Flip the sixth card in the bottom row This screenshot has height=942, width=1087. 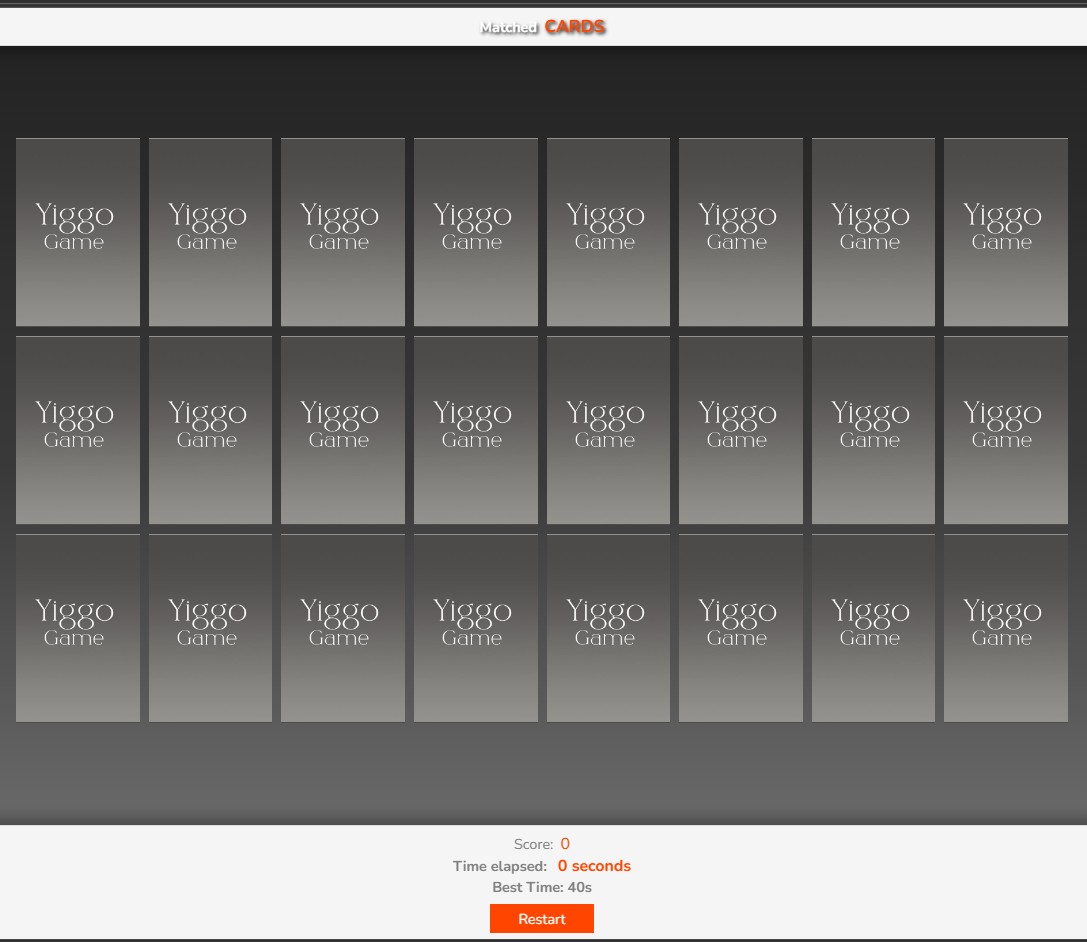coord(740,628)
